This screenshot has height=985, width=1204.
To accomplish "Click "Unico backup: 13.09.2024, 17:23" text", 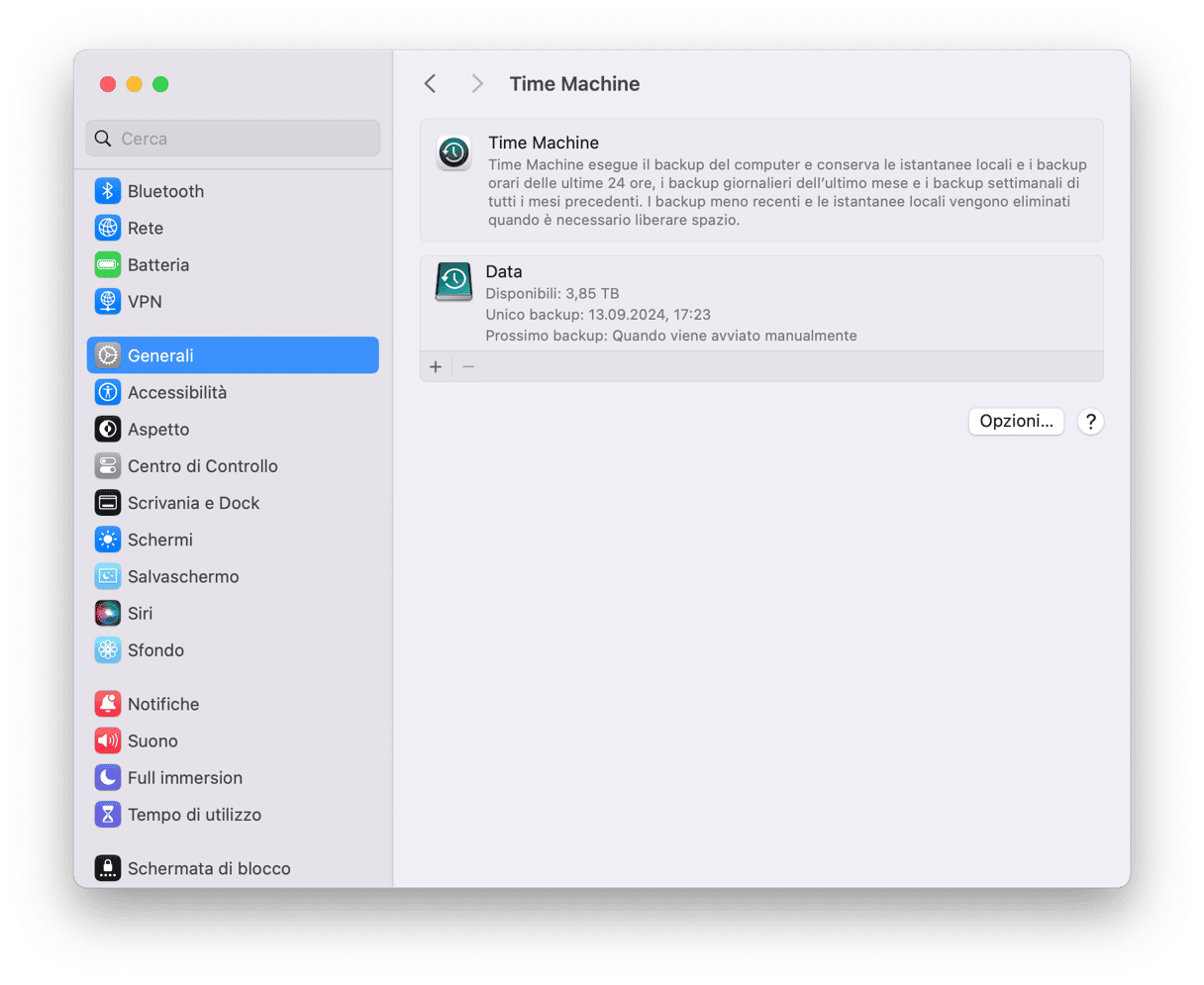I will [598, 314].
